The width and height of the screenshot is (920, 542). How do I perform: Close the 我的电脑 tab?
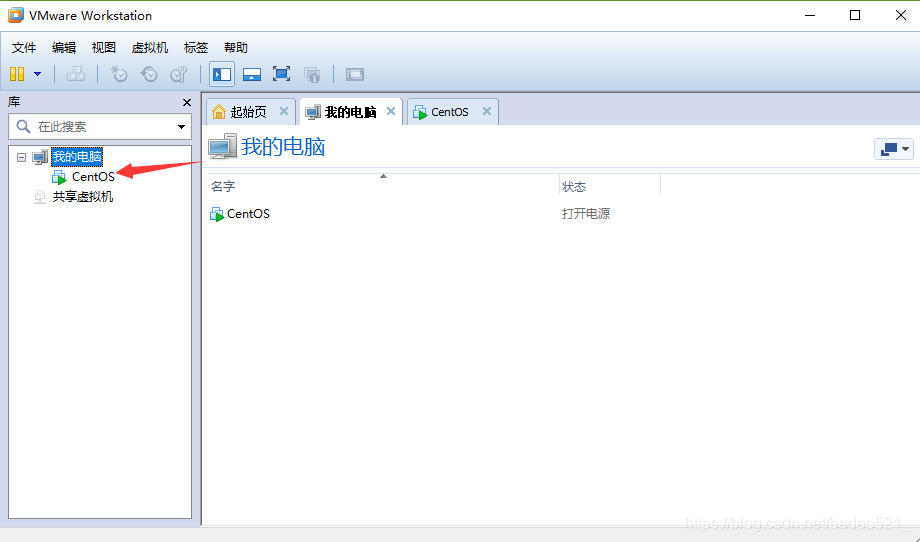click(x=391, y=111)
